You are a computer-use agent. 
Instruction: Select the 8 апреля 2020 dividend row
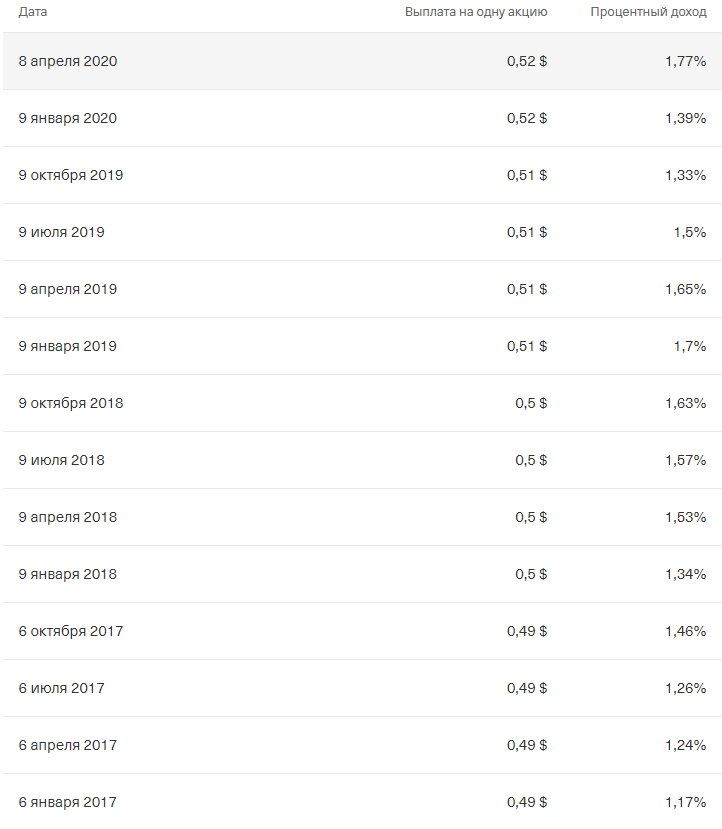point(362,61)
